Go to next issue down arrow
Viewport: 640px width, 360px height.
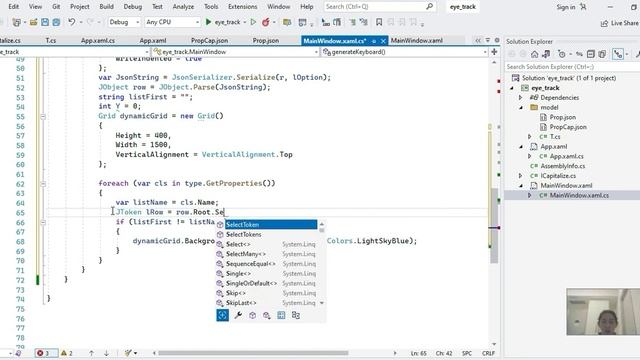106,353
